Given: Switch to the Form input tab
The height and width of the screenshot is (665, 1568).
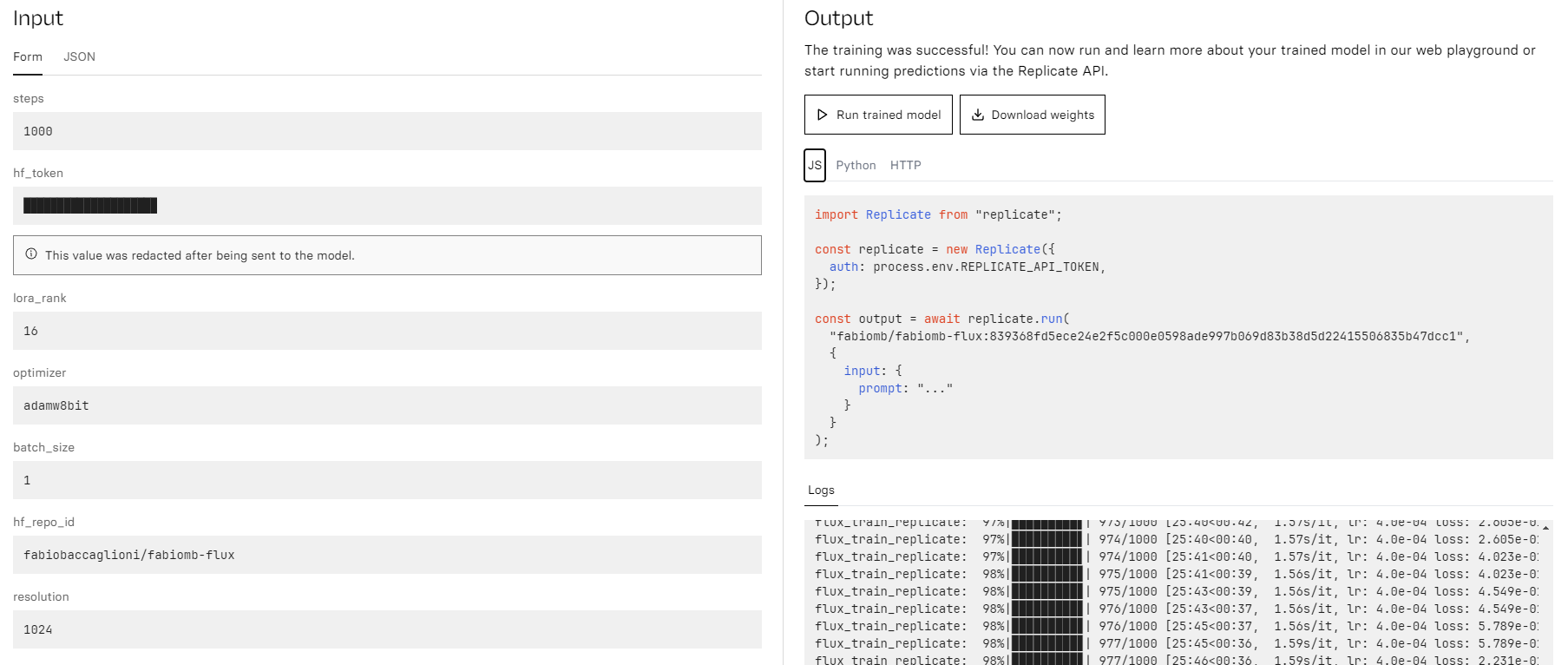Looking at the screenshot, I should (x=28, y=57).
